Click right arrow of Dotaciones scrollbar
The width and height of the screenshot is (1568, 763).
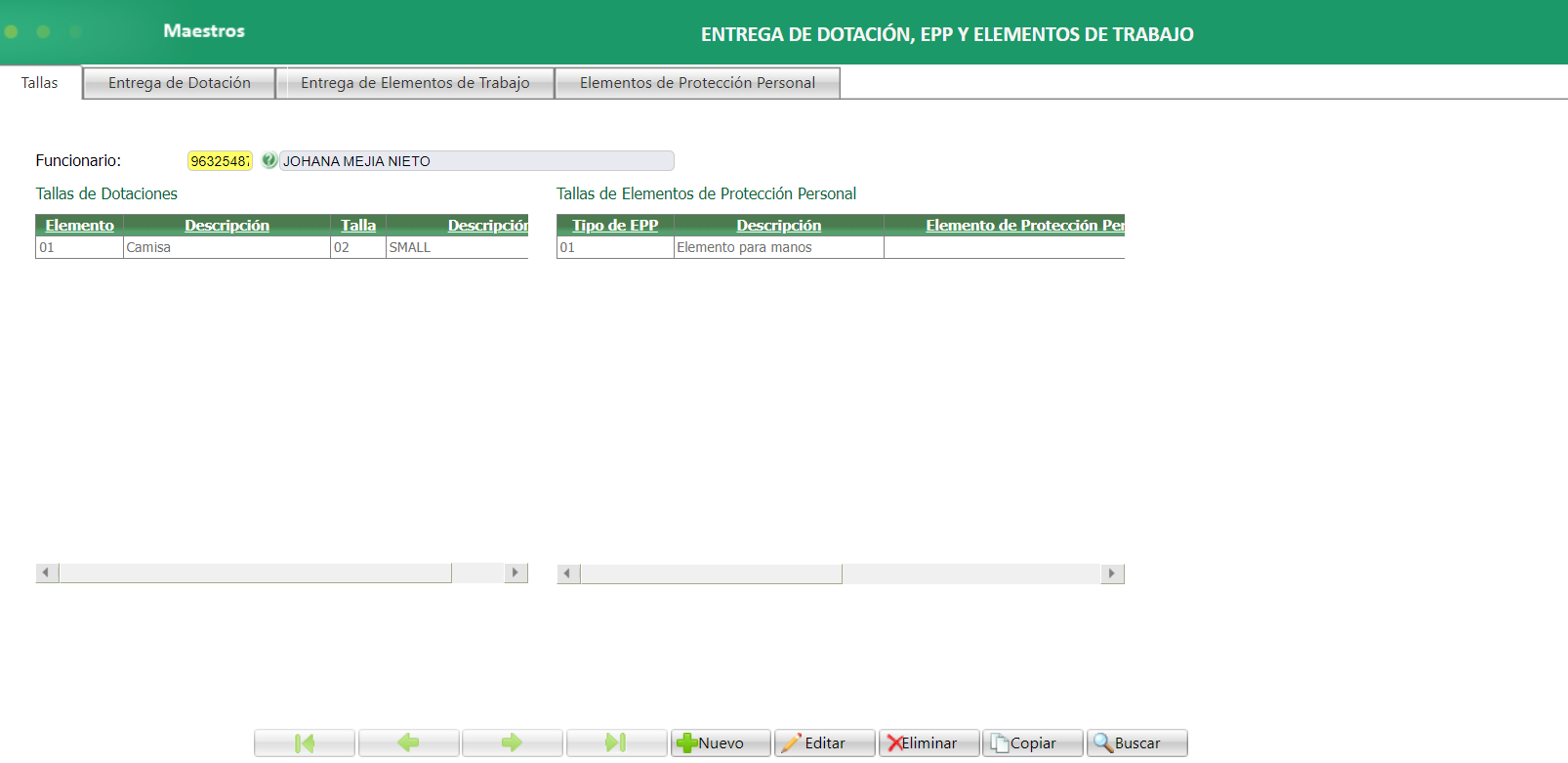click(x=516, y=572)
